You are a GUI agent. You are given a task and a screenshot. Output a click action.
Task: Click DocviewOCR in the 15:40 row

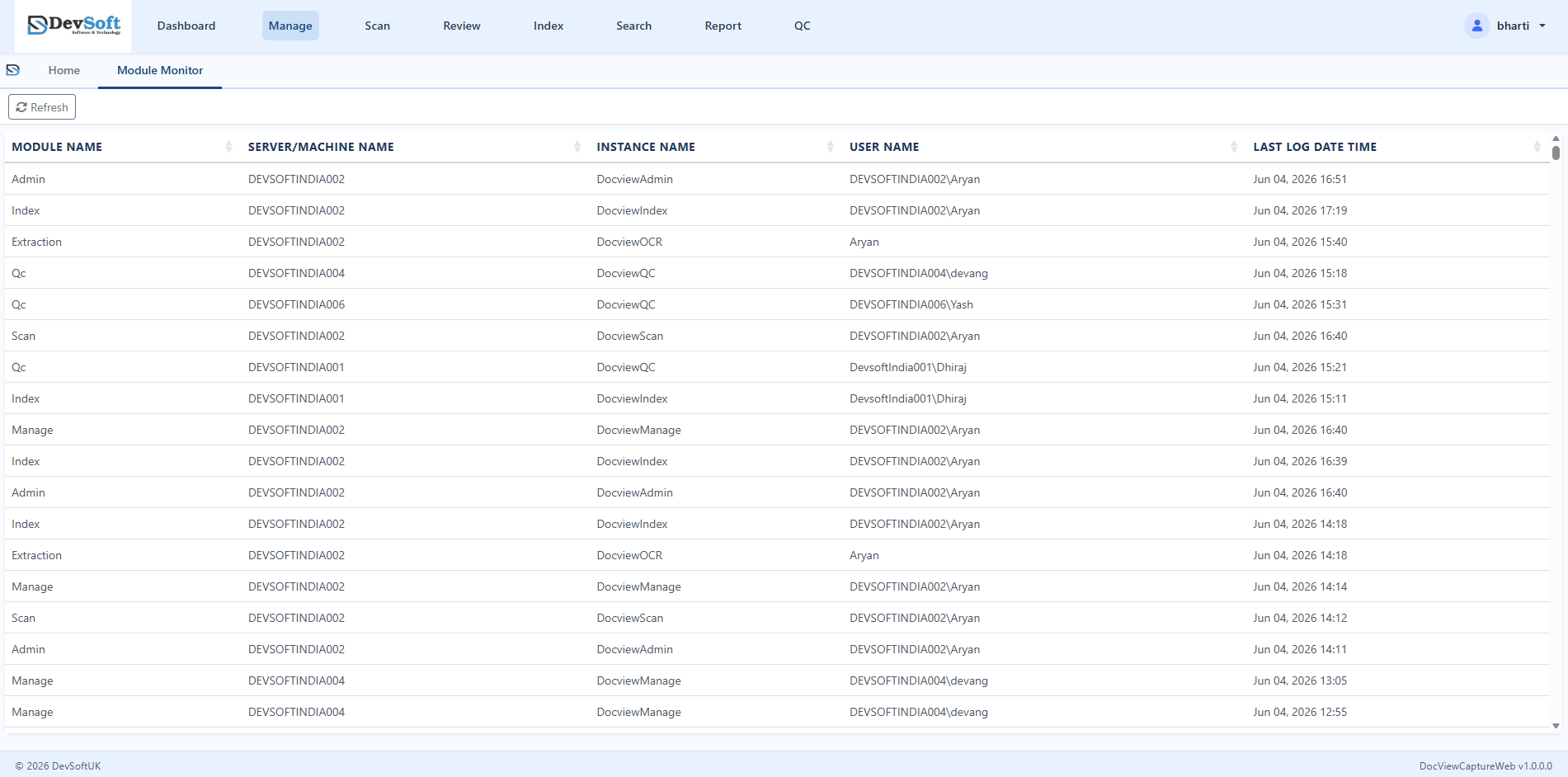(629, 242)
